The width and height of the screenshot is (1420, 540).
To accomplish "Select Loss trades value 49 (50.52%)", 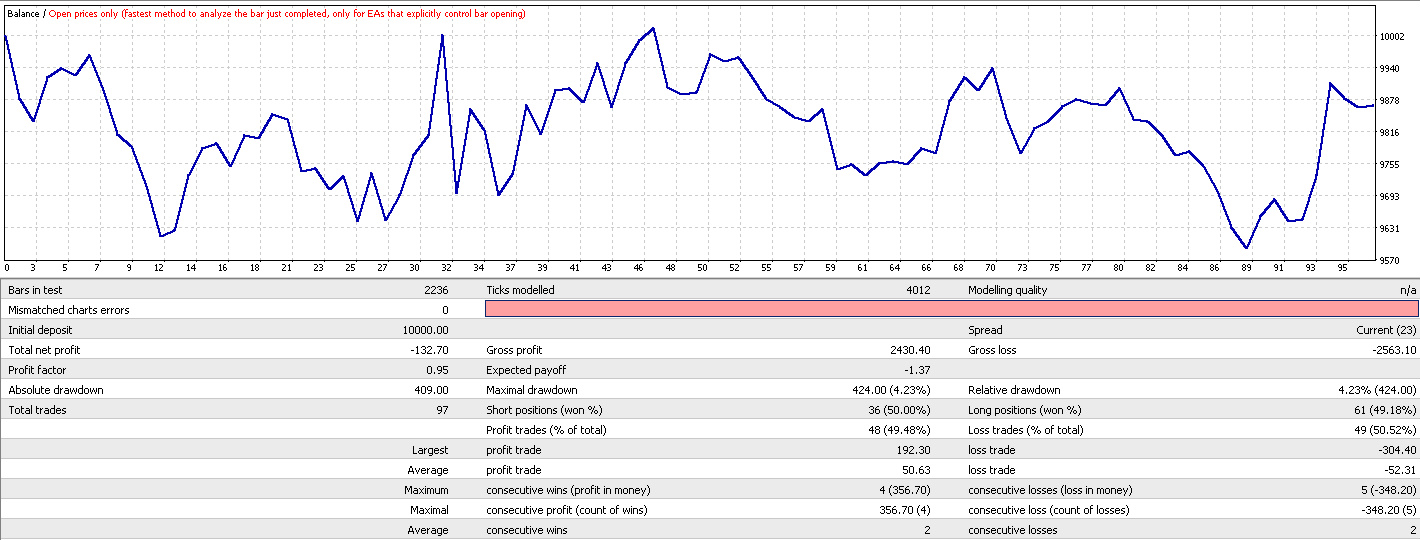I will (1385, 430).
